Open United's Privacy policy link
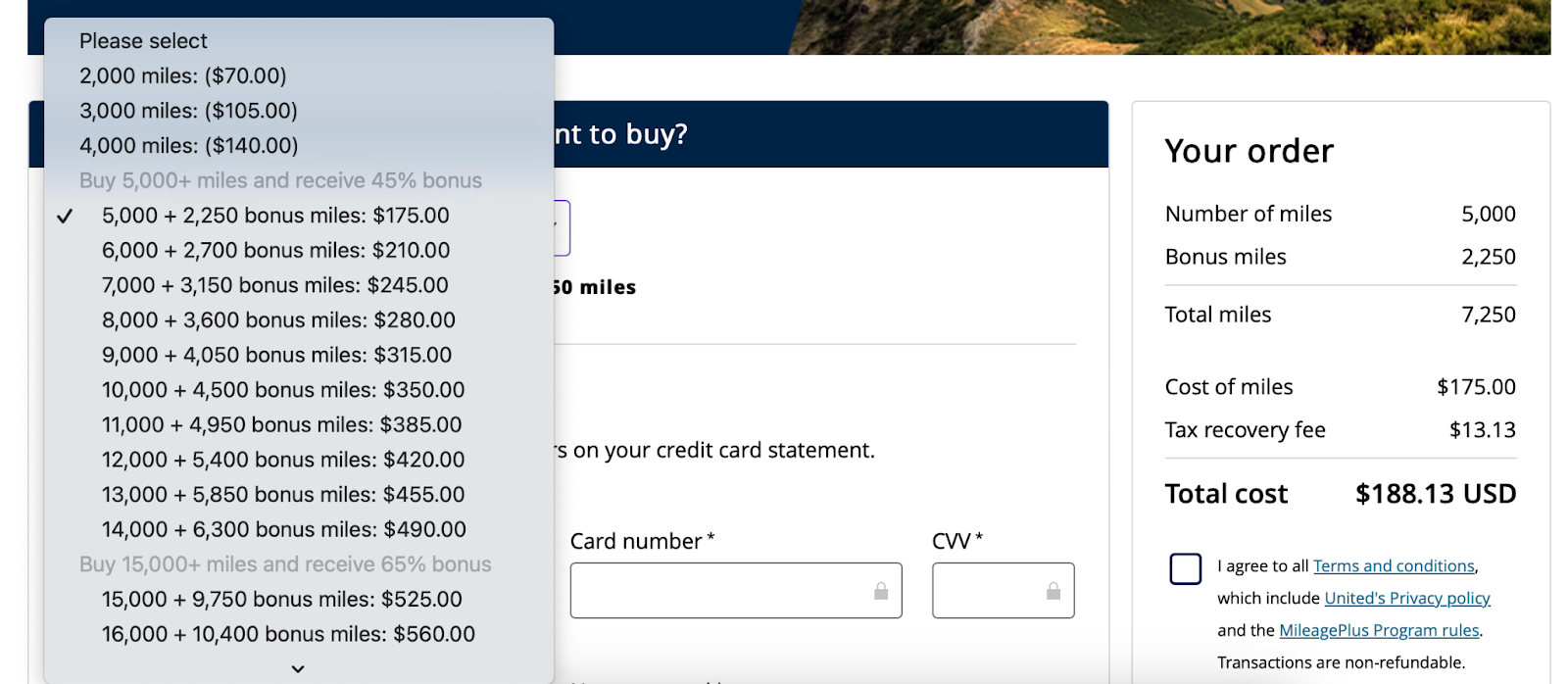Screen dimensions: 1568x684 click(1407, 598)
